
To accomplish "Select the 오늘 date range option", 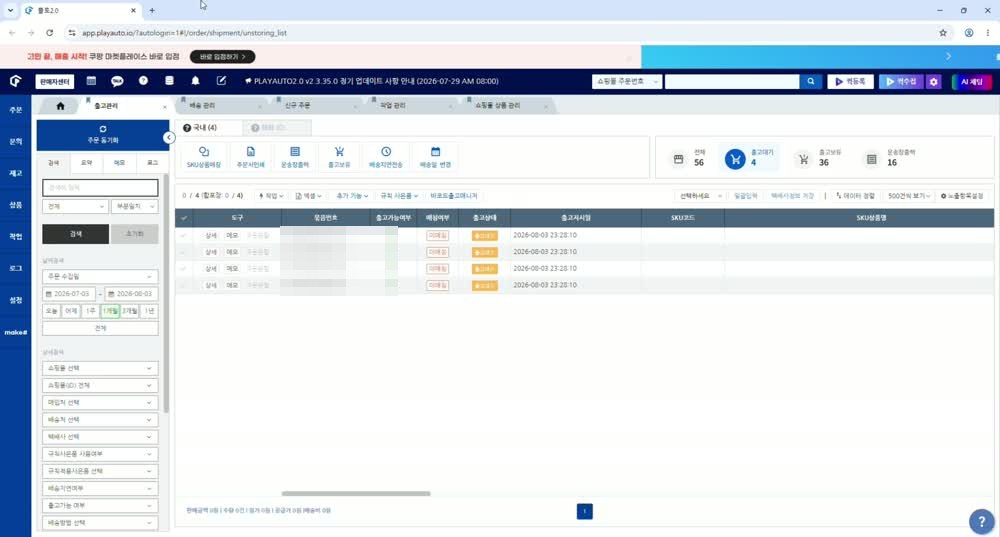I will 52,311.
